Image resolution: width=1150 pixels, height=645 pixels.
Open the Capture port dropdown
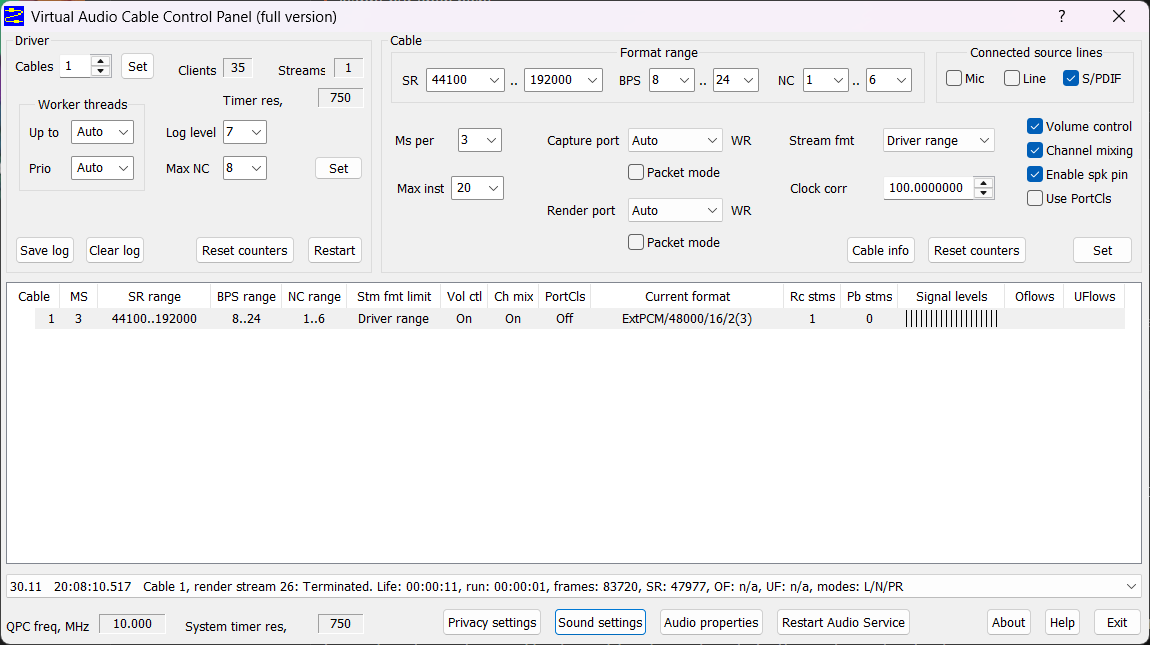point(675,140)
